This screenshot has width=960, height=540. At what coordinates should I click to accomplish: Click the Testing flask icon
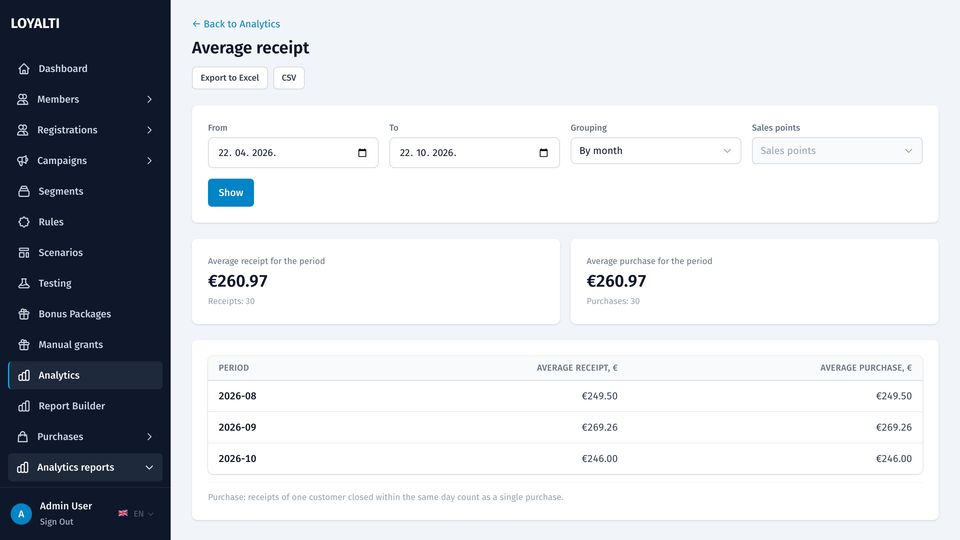coord(24,283)
